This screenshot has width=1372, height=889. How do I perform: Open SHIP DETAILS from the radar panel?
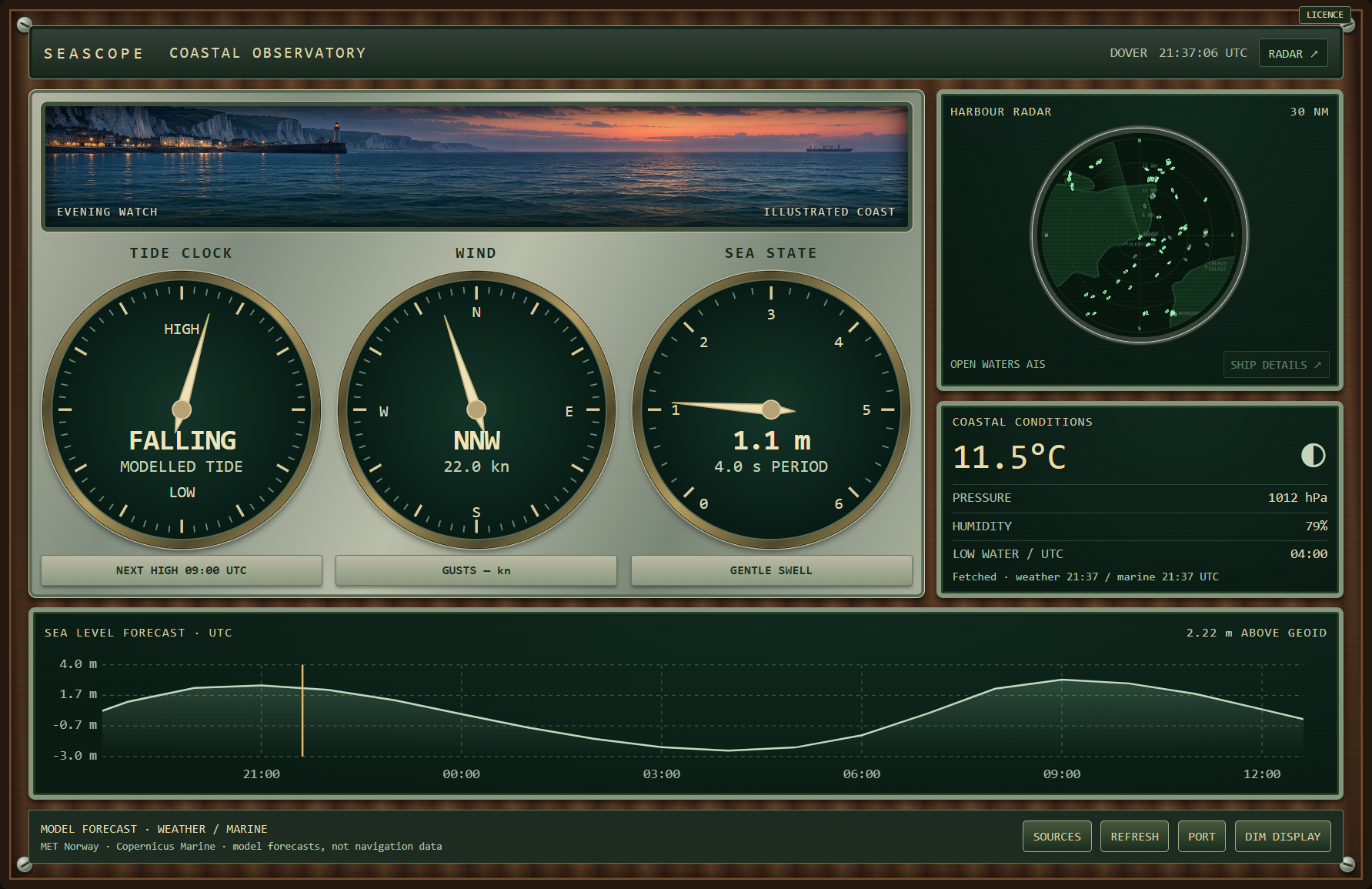tap(1276, 365)
